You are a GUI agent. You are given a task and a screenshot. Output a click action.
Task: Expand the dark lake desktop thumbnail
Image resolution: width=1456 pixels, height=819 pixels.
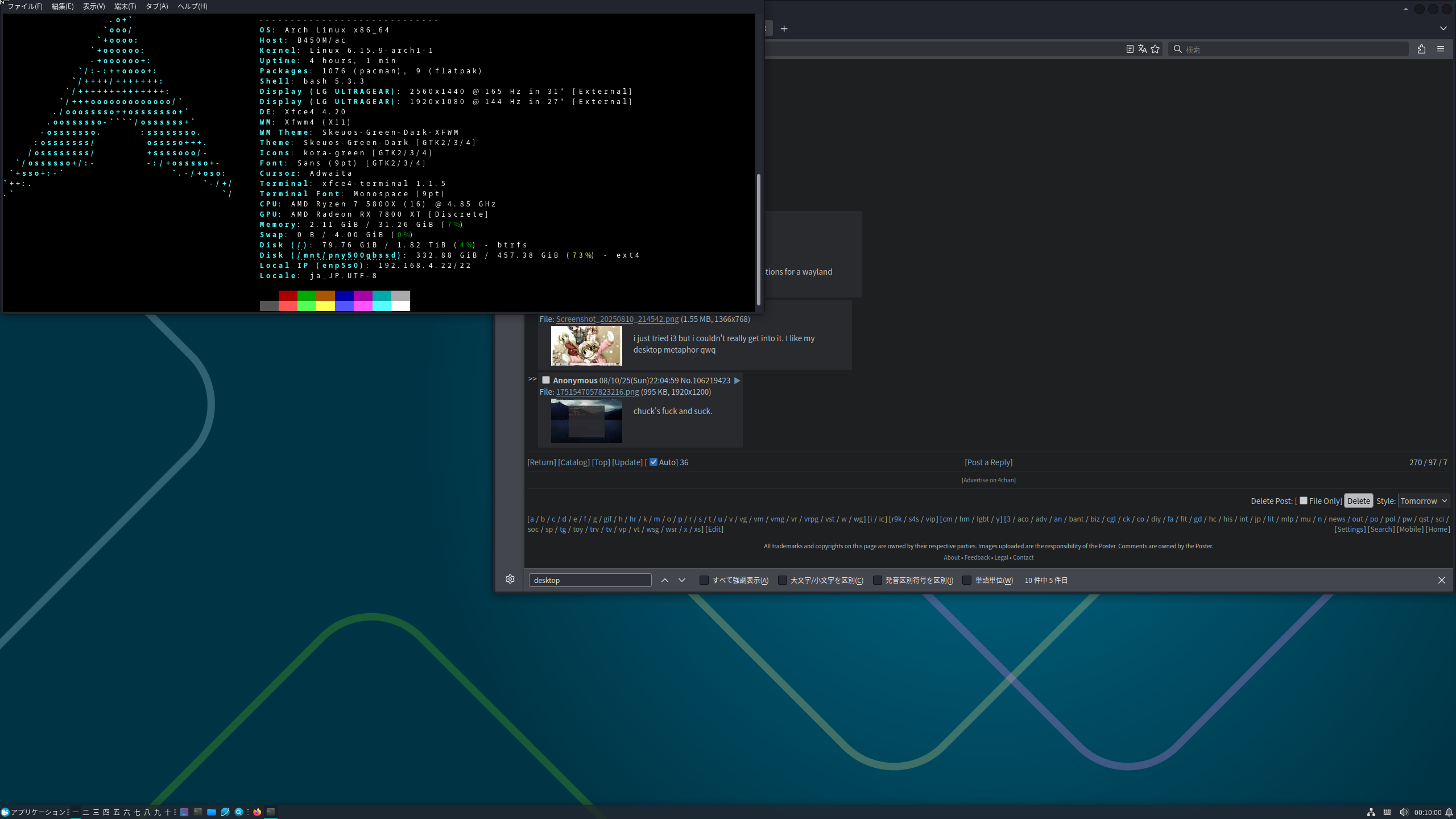tap(586, 420)
